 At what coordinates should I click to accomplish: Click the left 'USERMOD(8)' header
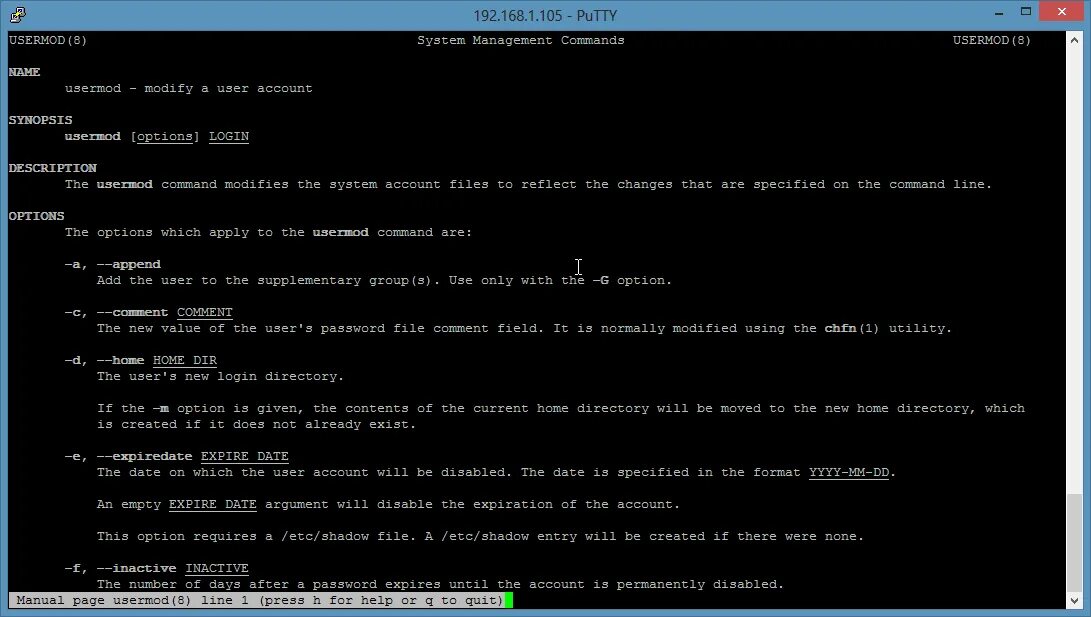click(48, 40)
